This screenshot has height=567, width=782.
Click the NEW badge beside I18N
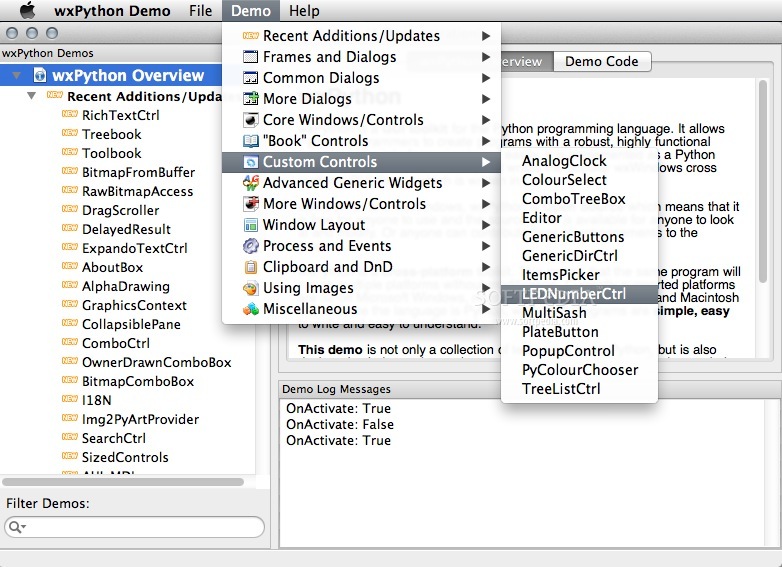[69, 399]
